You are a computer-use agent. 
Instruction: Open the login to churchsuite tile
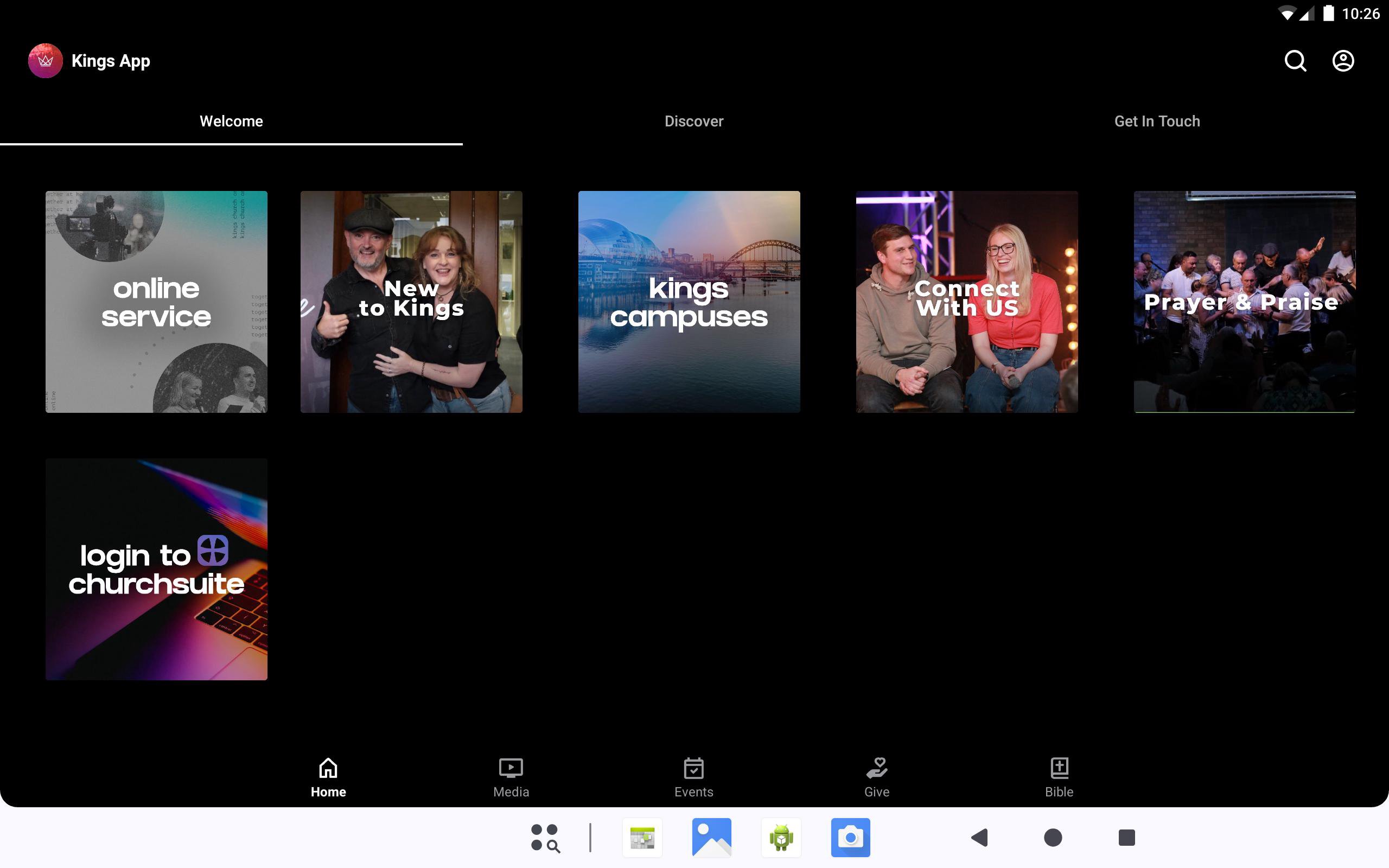[x=156, y=569]
